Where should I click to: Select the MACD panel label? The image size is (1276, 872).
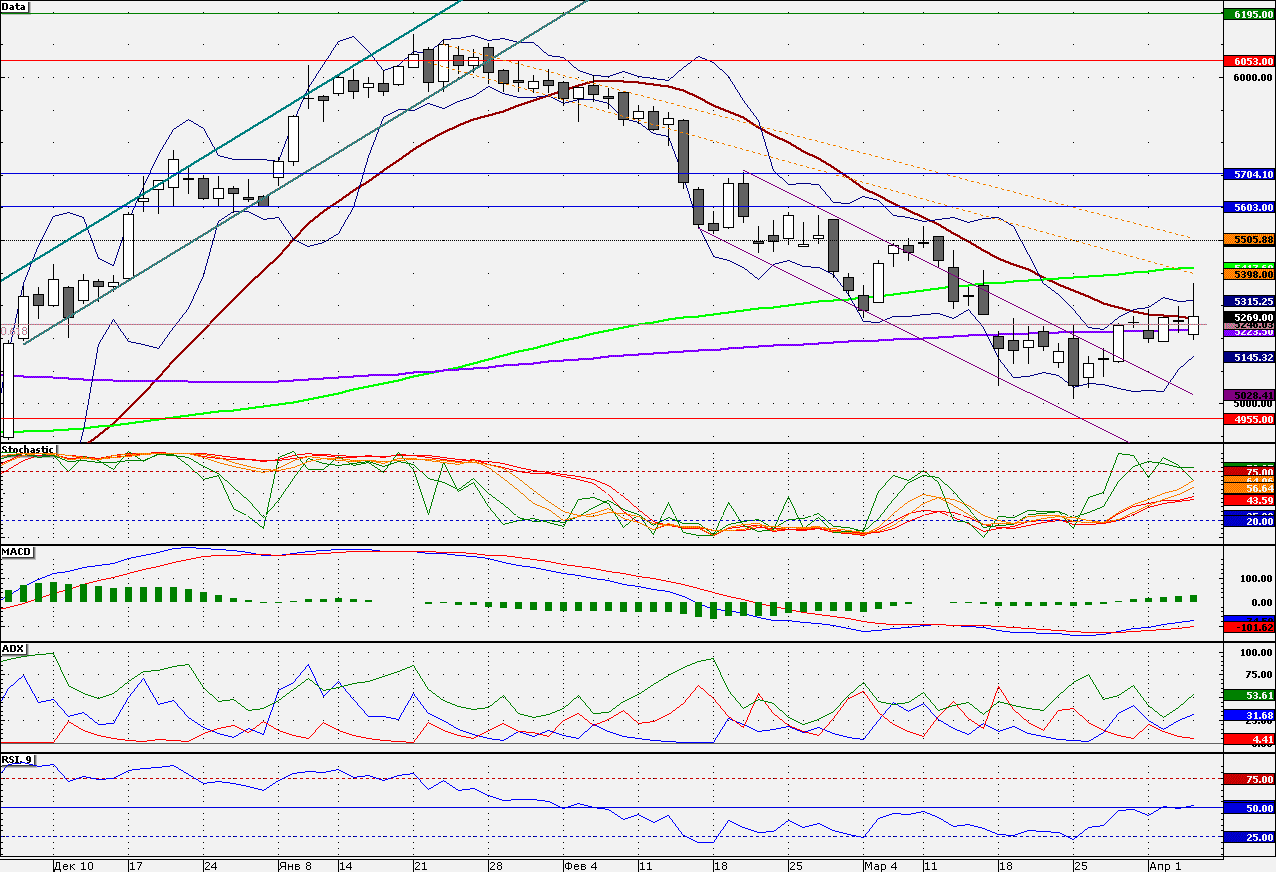15,552
